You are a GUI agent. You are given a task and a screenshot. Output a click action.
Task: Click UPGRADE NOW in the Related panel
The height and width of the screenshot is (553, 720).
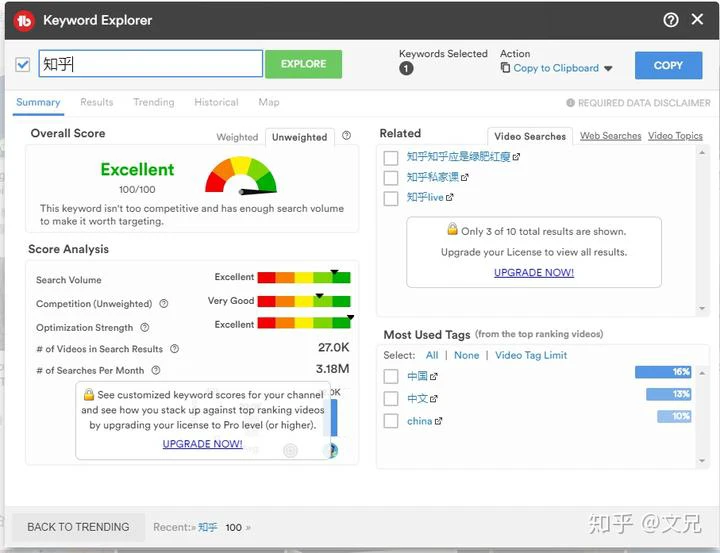click(534, 272)
